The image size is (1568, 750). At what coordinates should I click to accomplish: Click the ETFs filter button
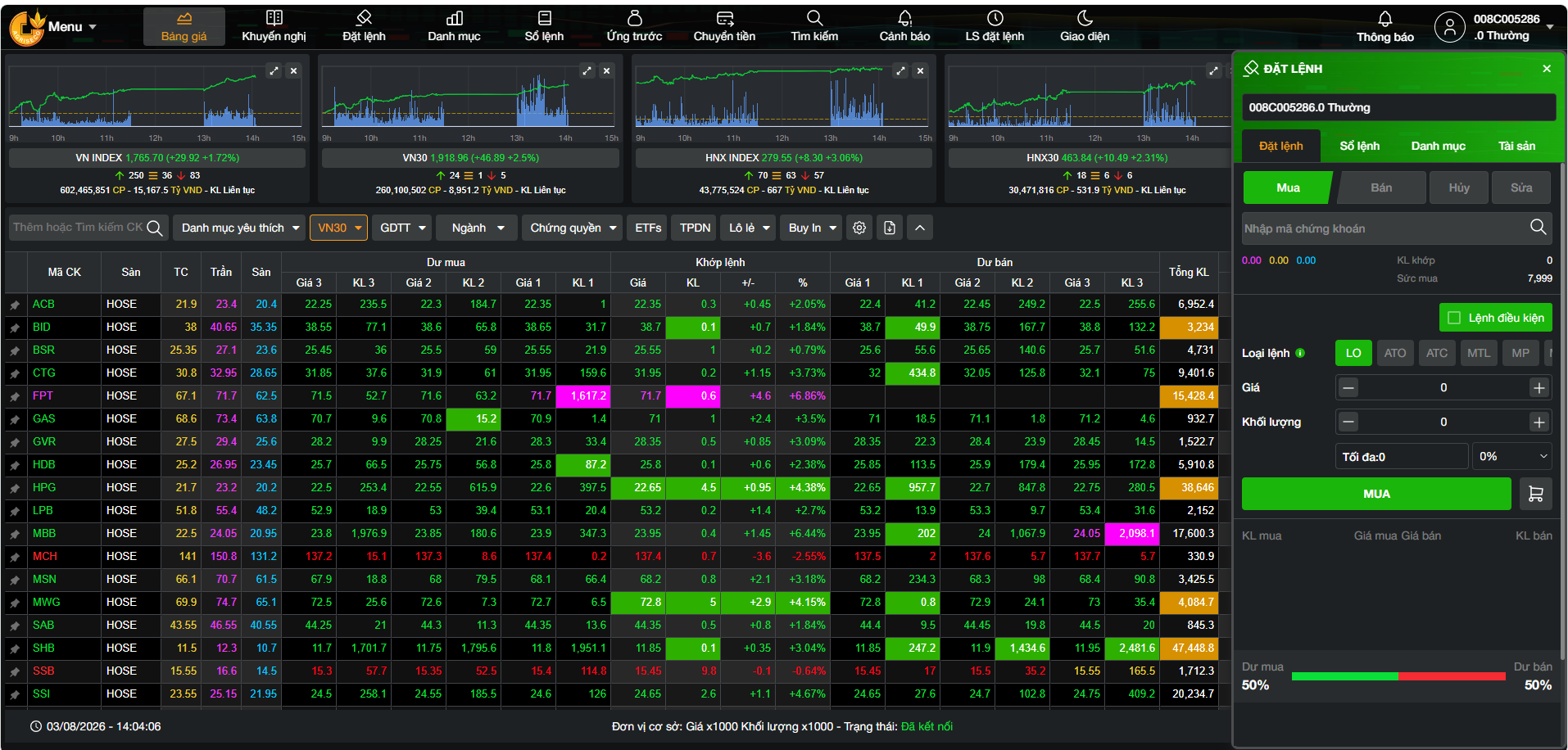point(648,228)
